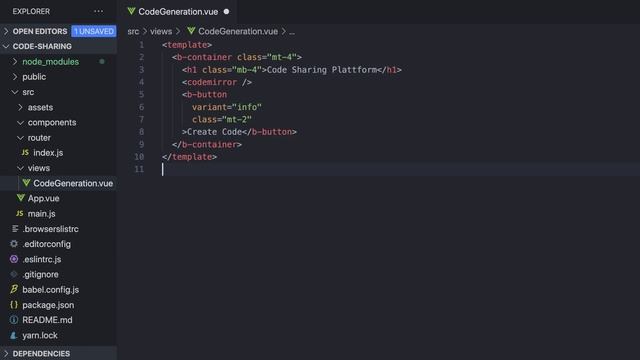The height and width of the screenshot is (360, 640).
Task: Click the CodeGeneration.vue breadcrumb segment
Action: [x=238, y=31]
